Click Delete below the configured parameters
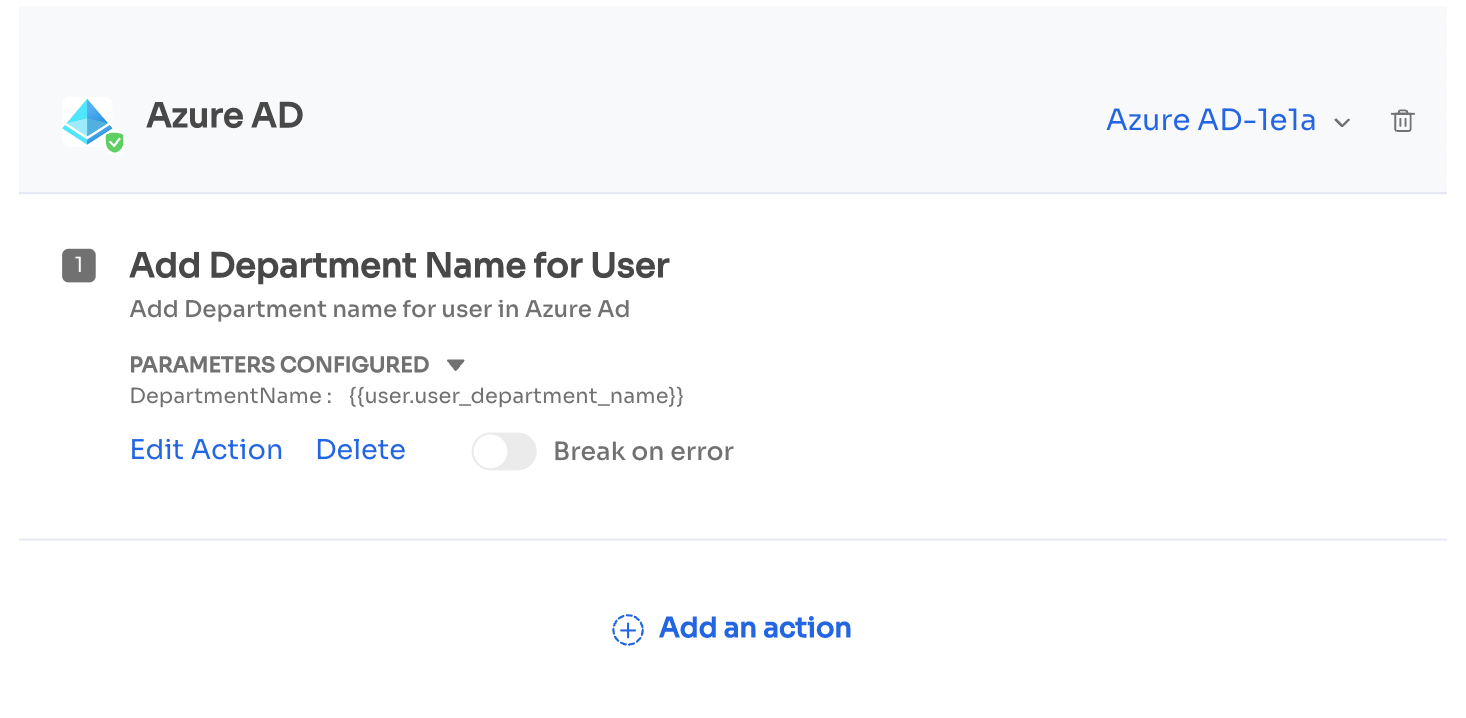The width and height of the screenshot is (1466, 718). (x=360, y=449)
